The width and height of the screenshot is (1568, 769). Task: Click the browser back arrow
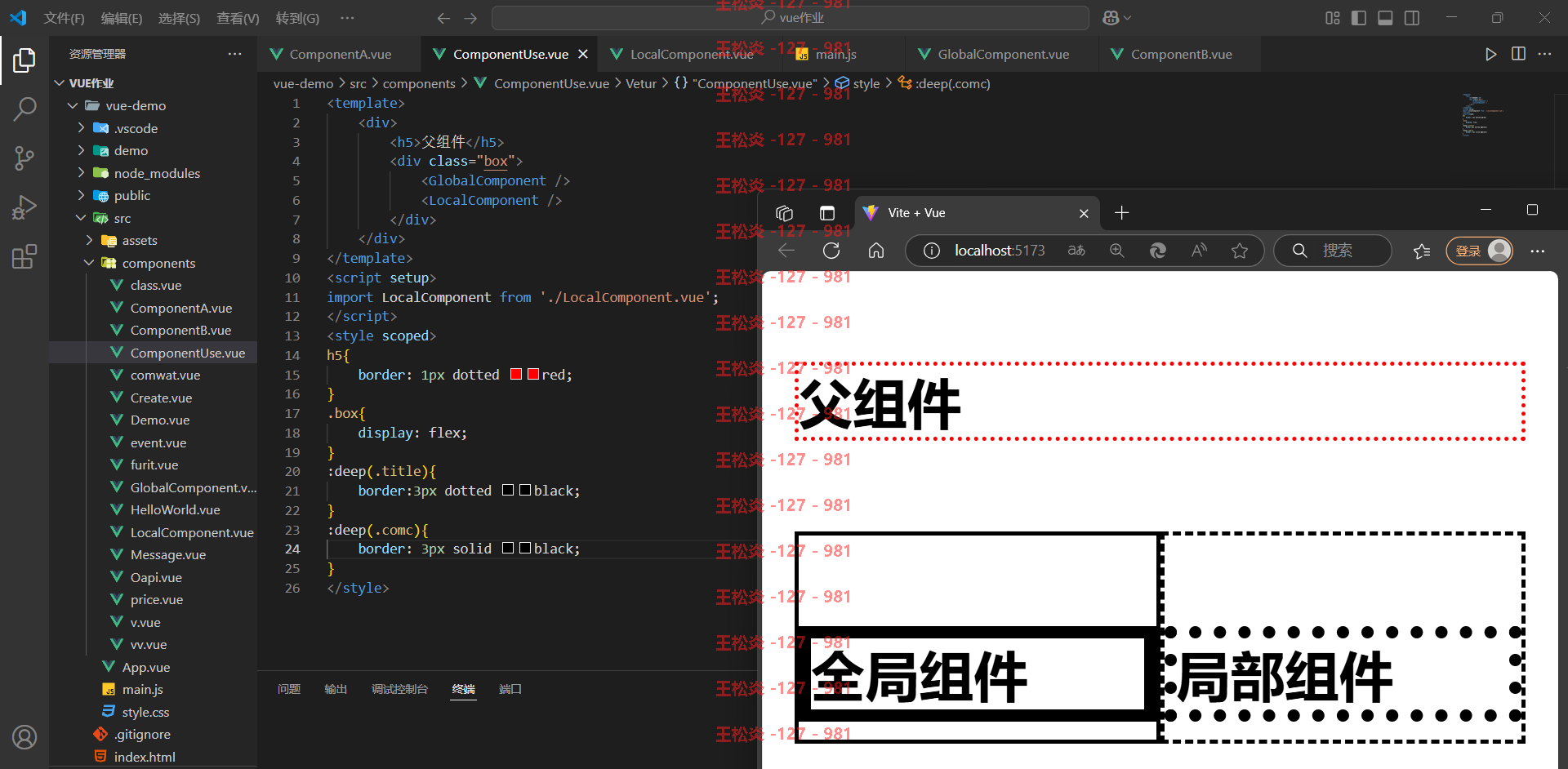(x=786, y=251)
